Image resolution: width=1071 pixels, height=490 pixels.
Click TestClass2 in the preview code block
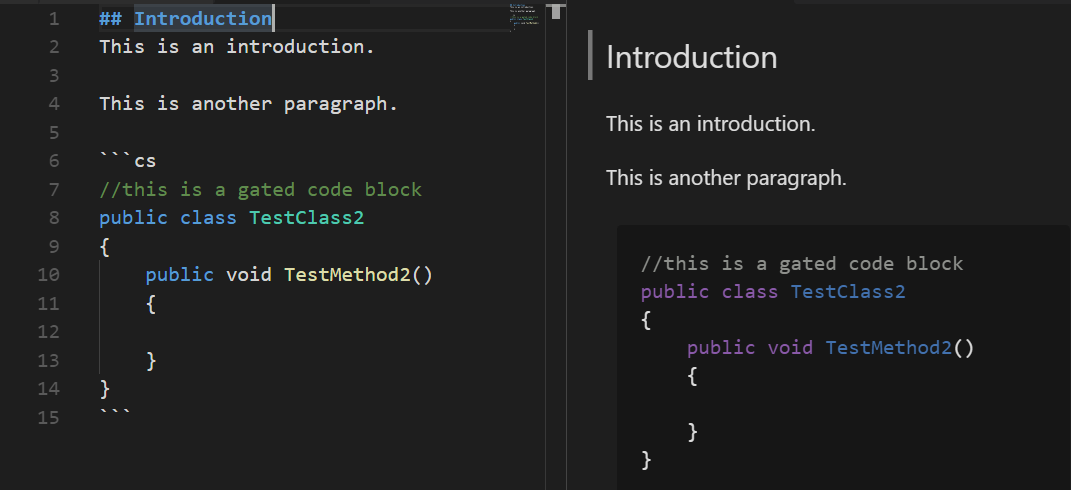point(847,291)
